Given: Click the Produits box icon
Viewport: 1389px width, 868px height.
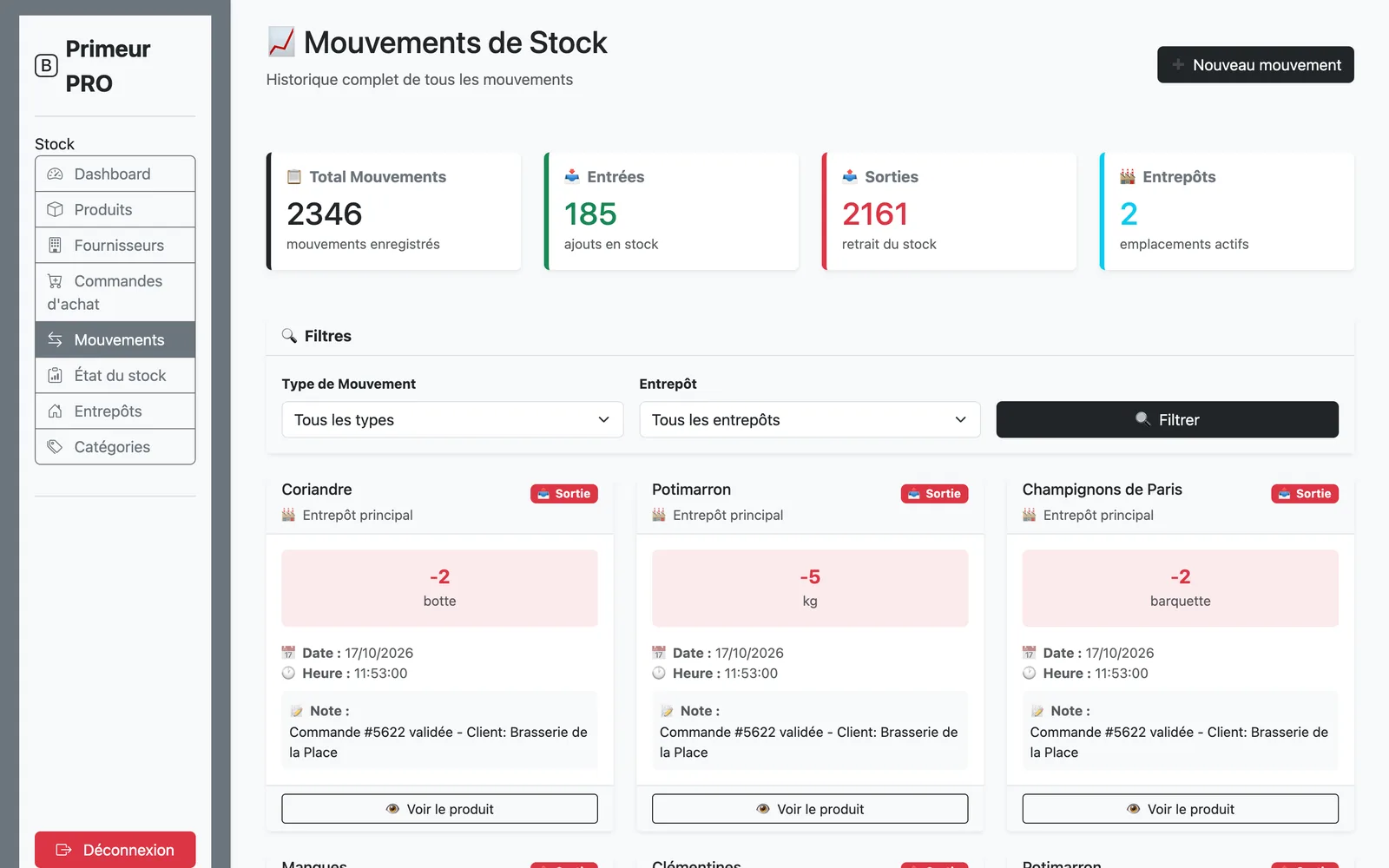Looking at the screenshot, I should pyautogui.click(x=55, y=209).
